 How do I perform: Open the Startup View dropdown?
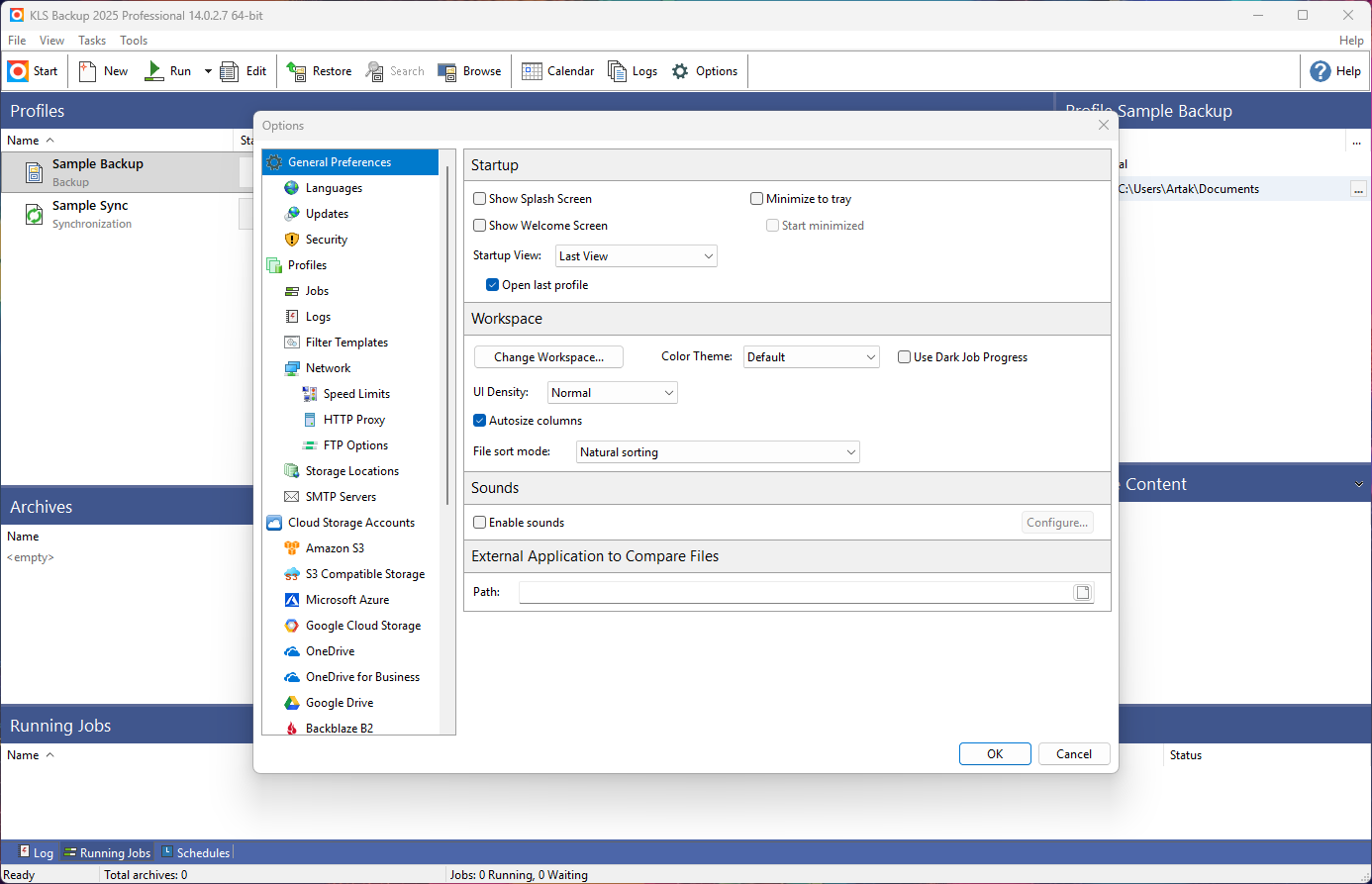tap(636, 256)
